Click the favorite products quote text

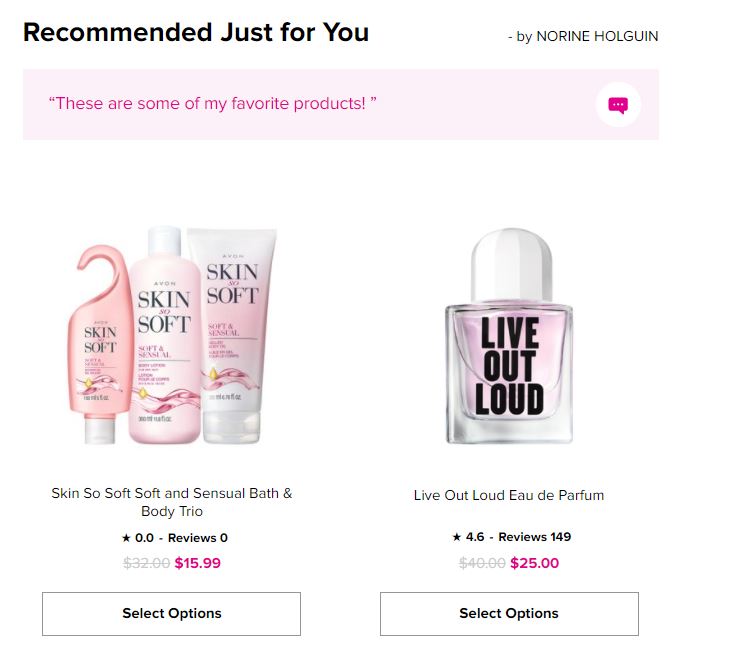212,103
